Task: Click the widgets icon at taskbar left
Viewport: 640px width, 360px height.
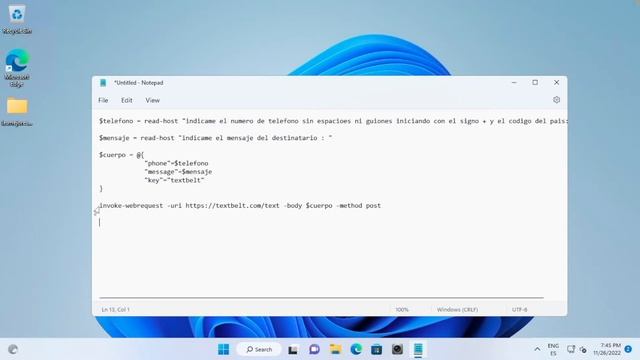Action: tap(13, 349)
